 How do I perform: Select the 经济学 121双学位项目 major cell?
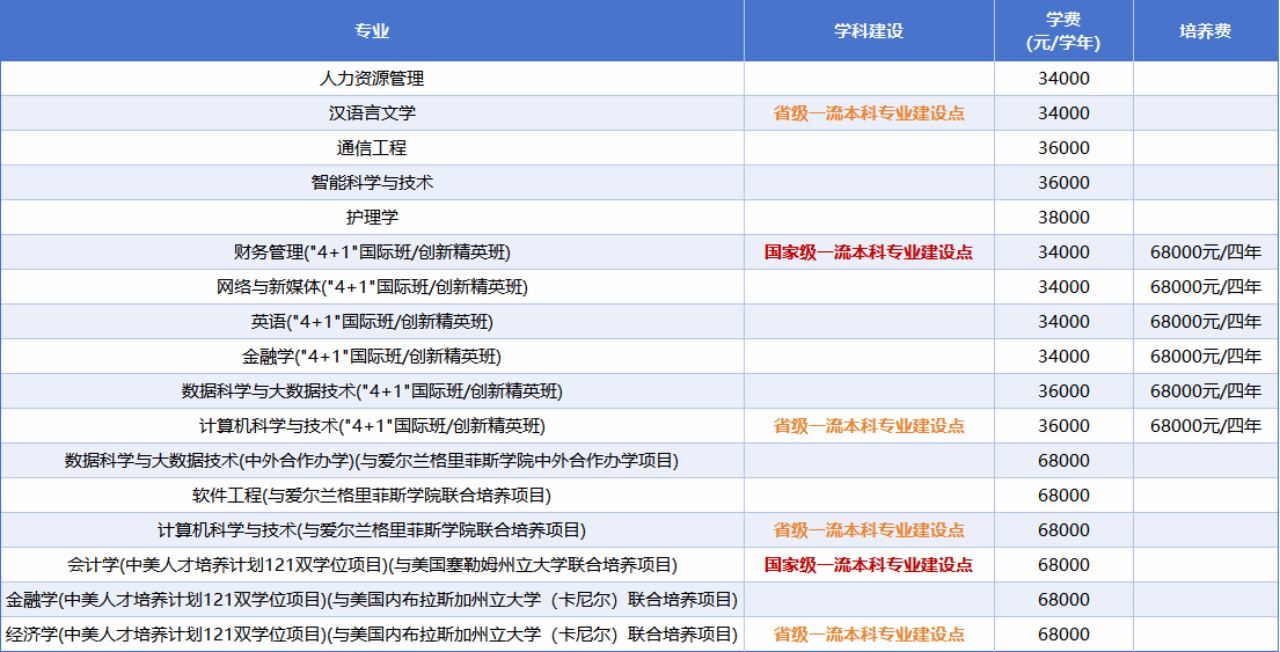371,634
